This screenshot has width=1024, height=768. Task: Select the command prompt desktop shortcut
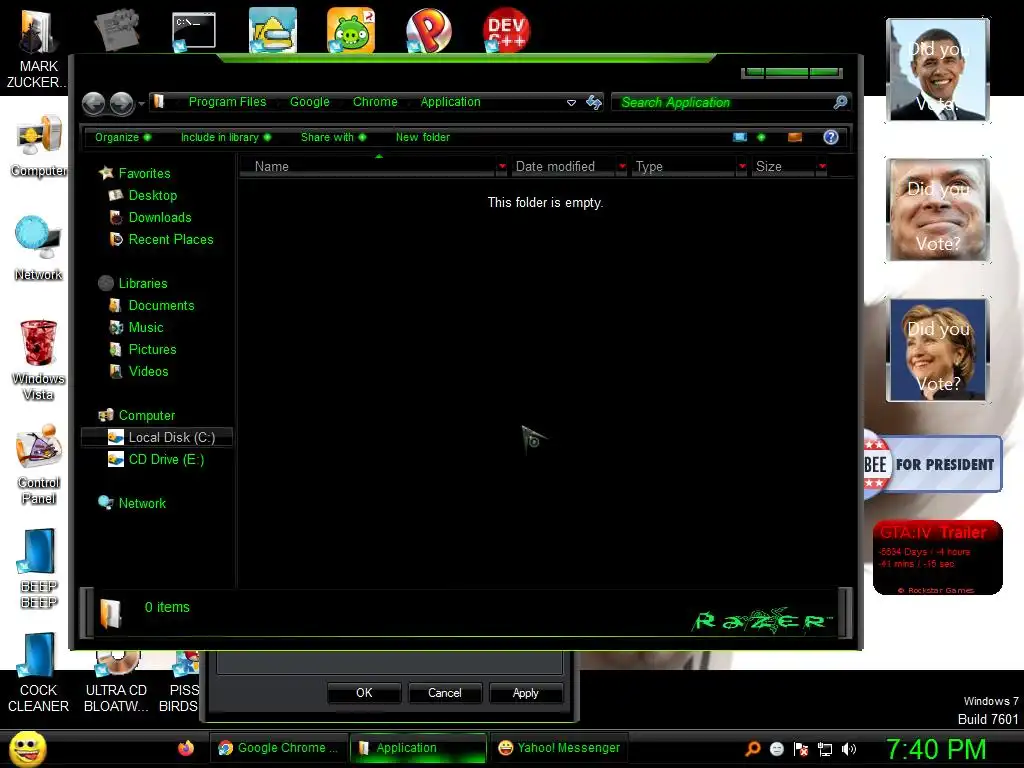(194, 31)
